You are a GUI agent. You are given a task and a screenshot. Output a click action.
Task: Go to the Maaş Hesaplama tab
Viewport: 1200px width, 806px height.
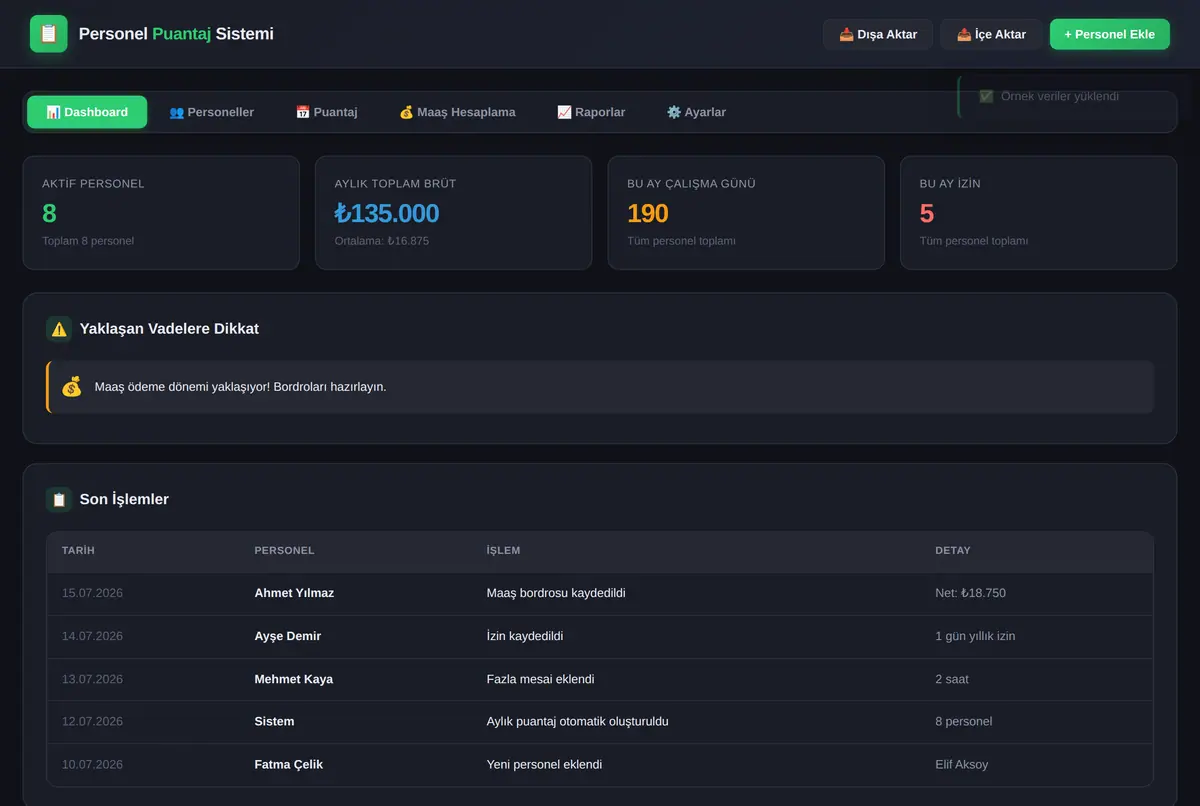pyautogui.click(x=457, y=112)
